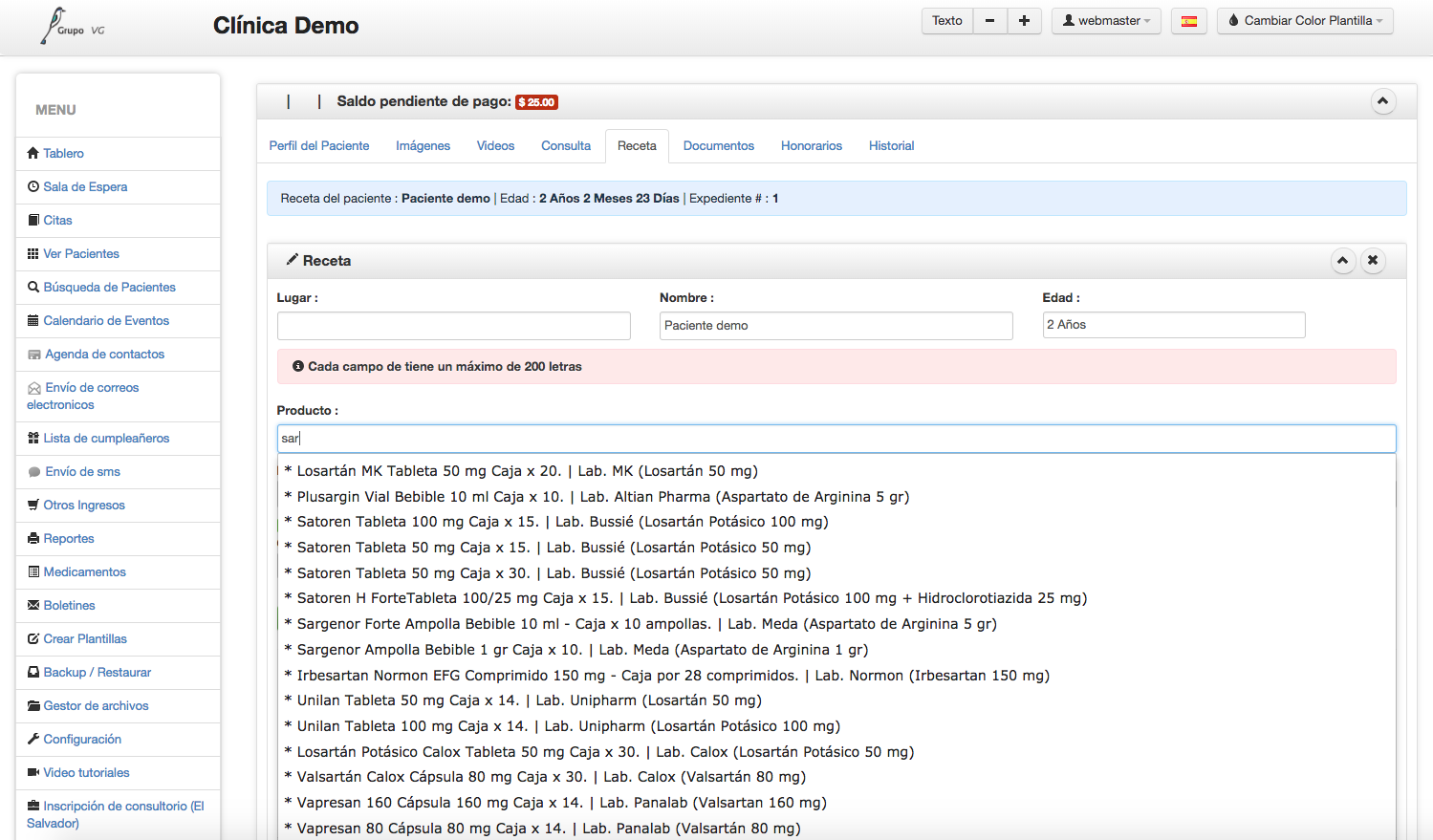Decrease text size with minus button
The height and width of the screenshot is (840, 1433).
coord(989,21)
